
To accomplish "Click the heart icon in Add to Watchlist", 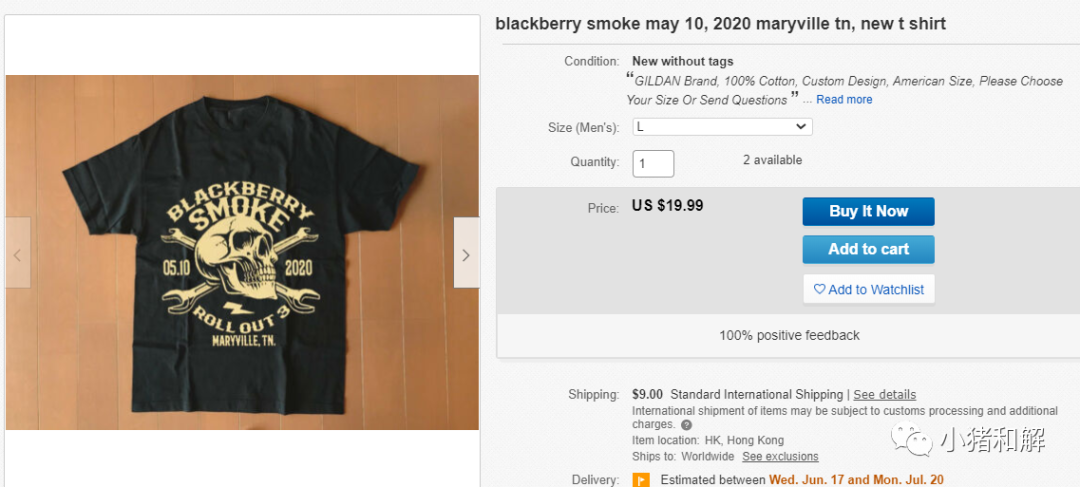I will [x=819, y=289].
